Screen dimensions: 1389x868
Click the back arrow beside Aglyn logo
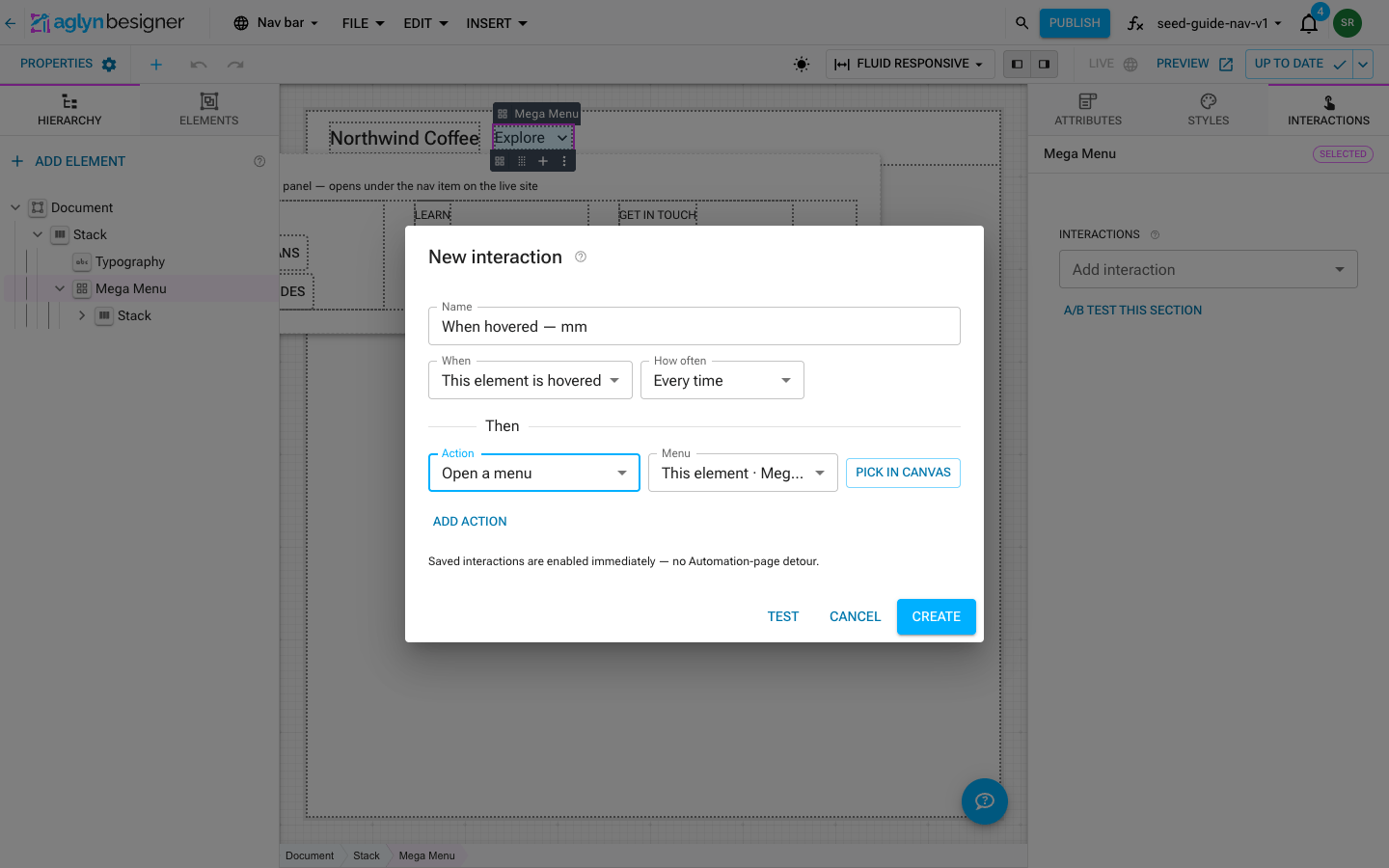[11, 23]
